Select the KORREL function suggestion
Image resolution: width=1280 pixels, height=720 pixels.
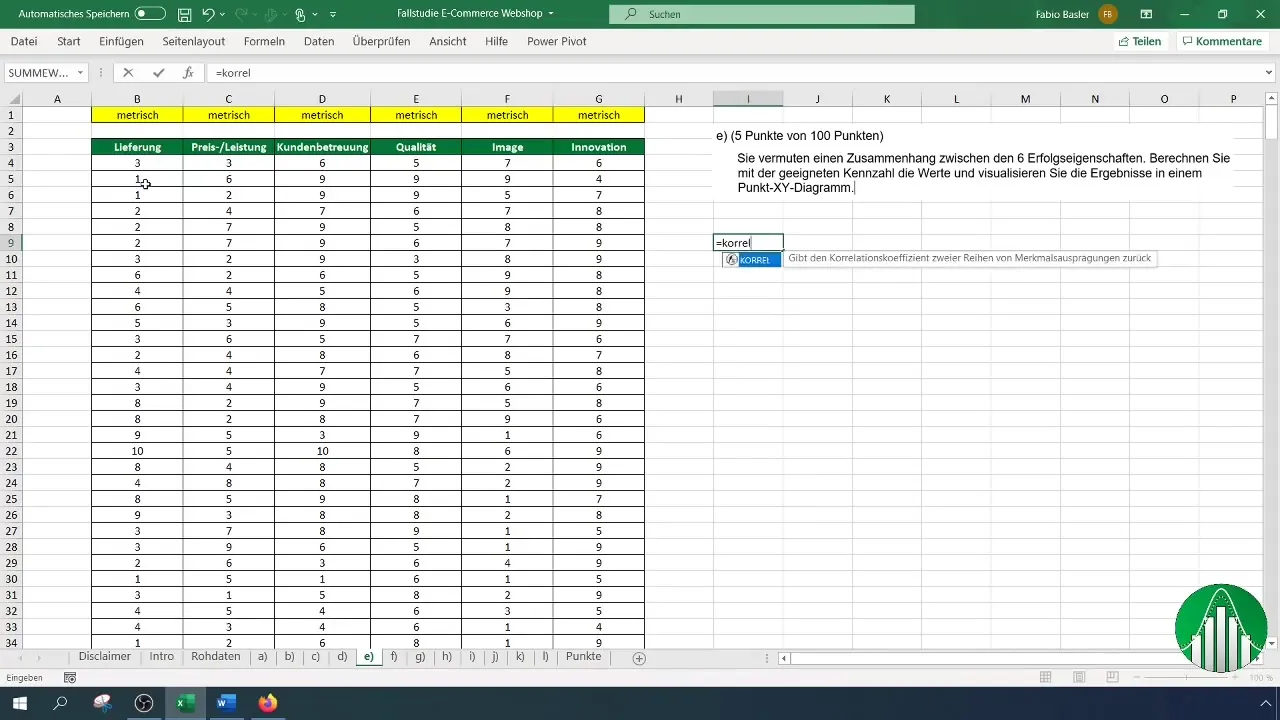click(752, 259)
